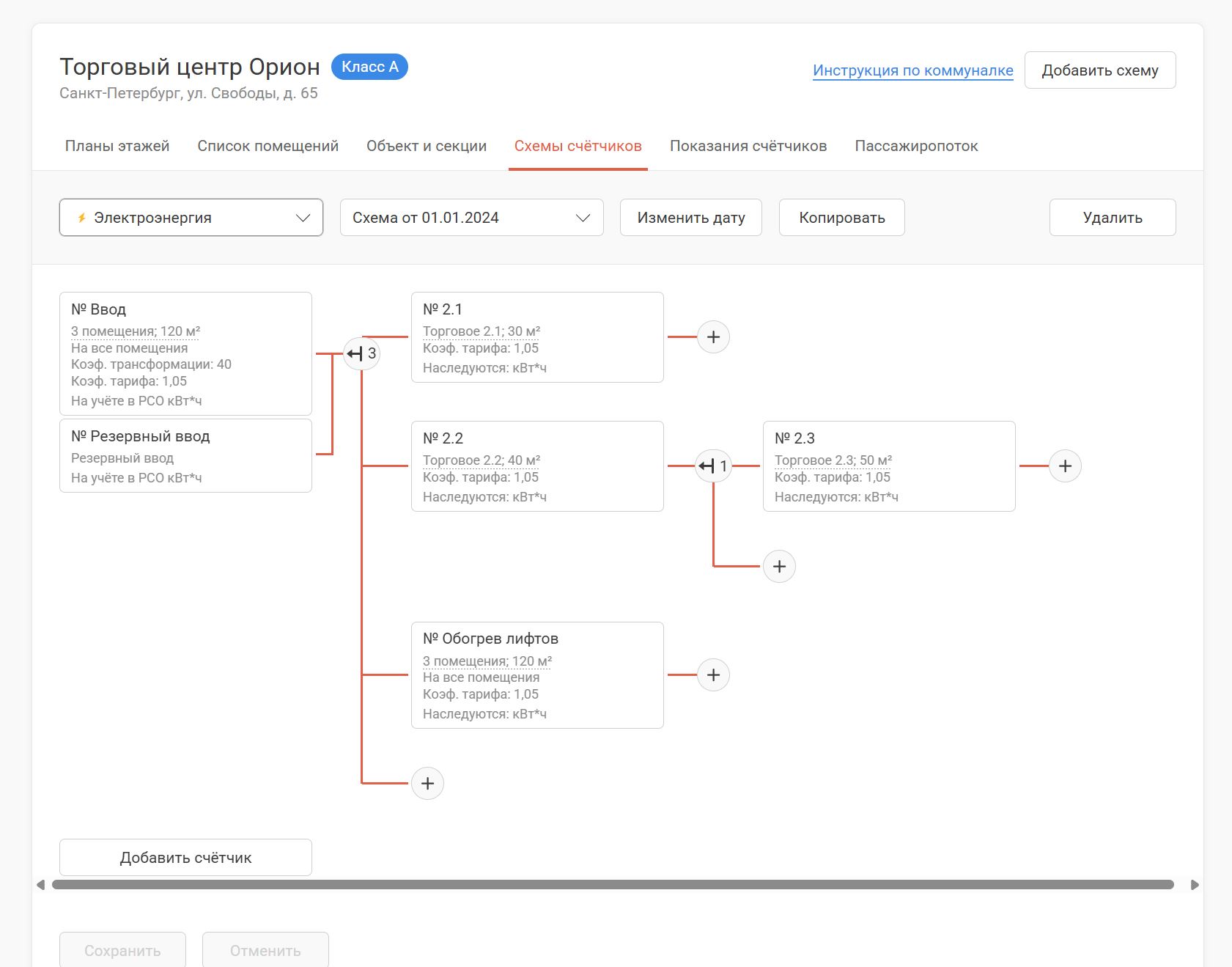The image size is (1232, 967).
Task: Open the Электроэнергия resource dropdown
Action: [191, 218]
